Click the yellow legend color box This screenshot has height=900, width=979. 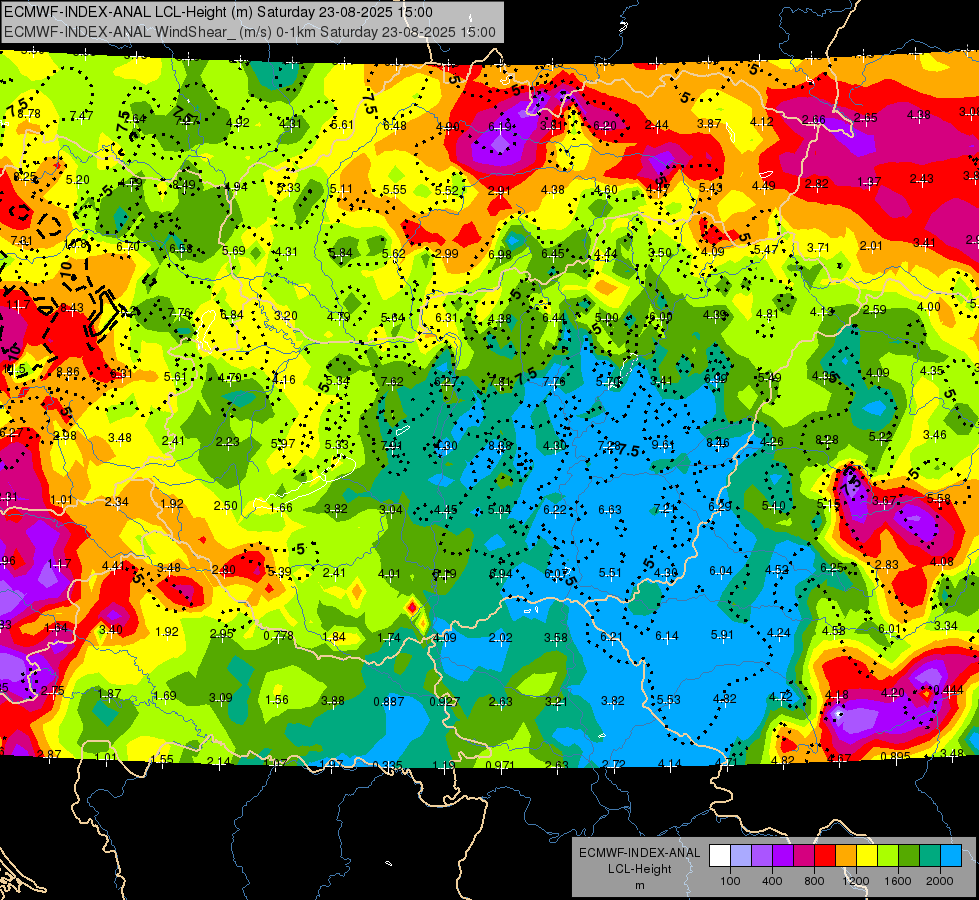pyautogui.click(x=867, y=856)
